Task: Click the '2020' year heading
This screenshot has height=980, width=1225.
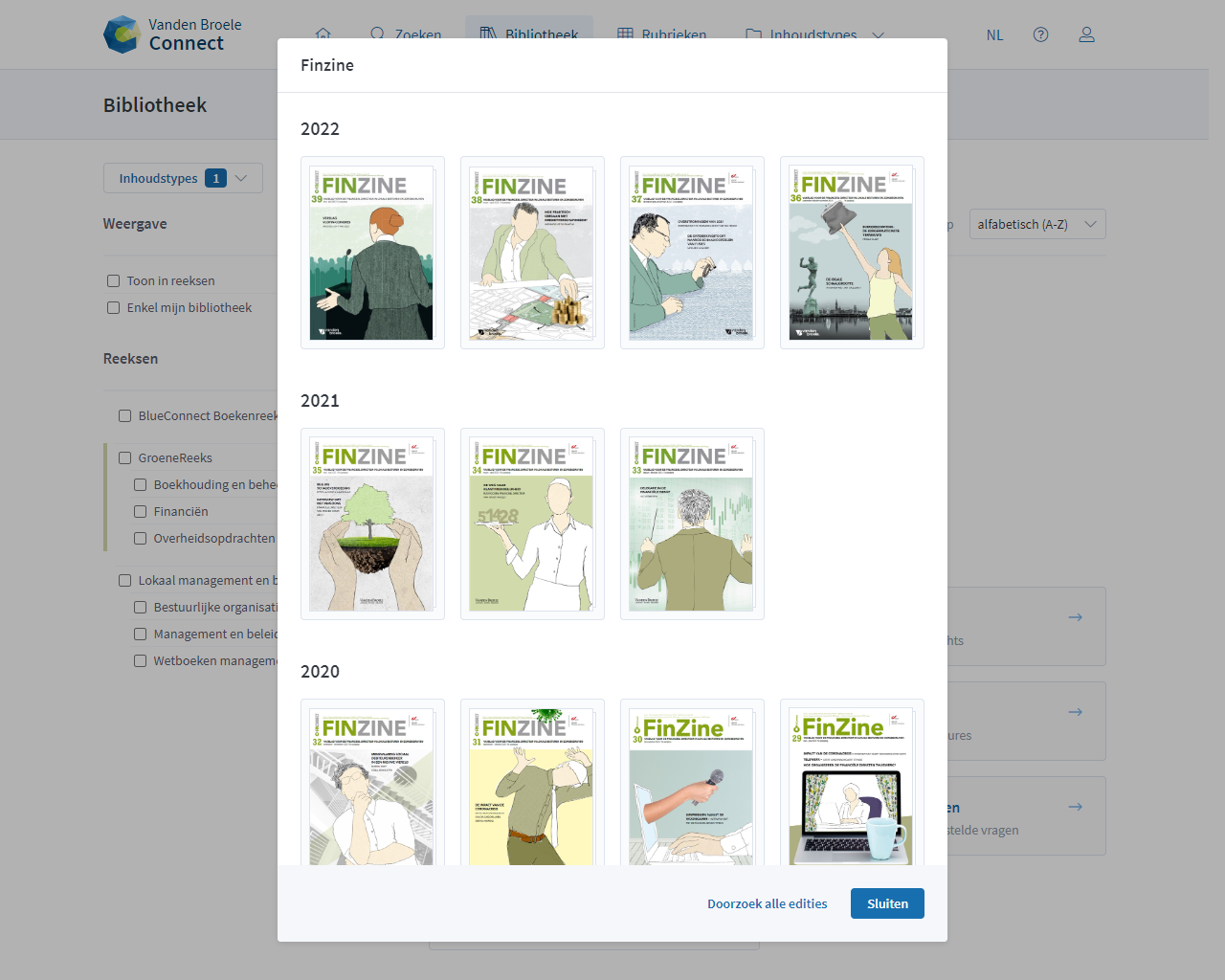Action: point(320,672)
